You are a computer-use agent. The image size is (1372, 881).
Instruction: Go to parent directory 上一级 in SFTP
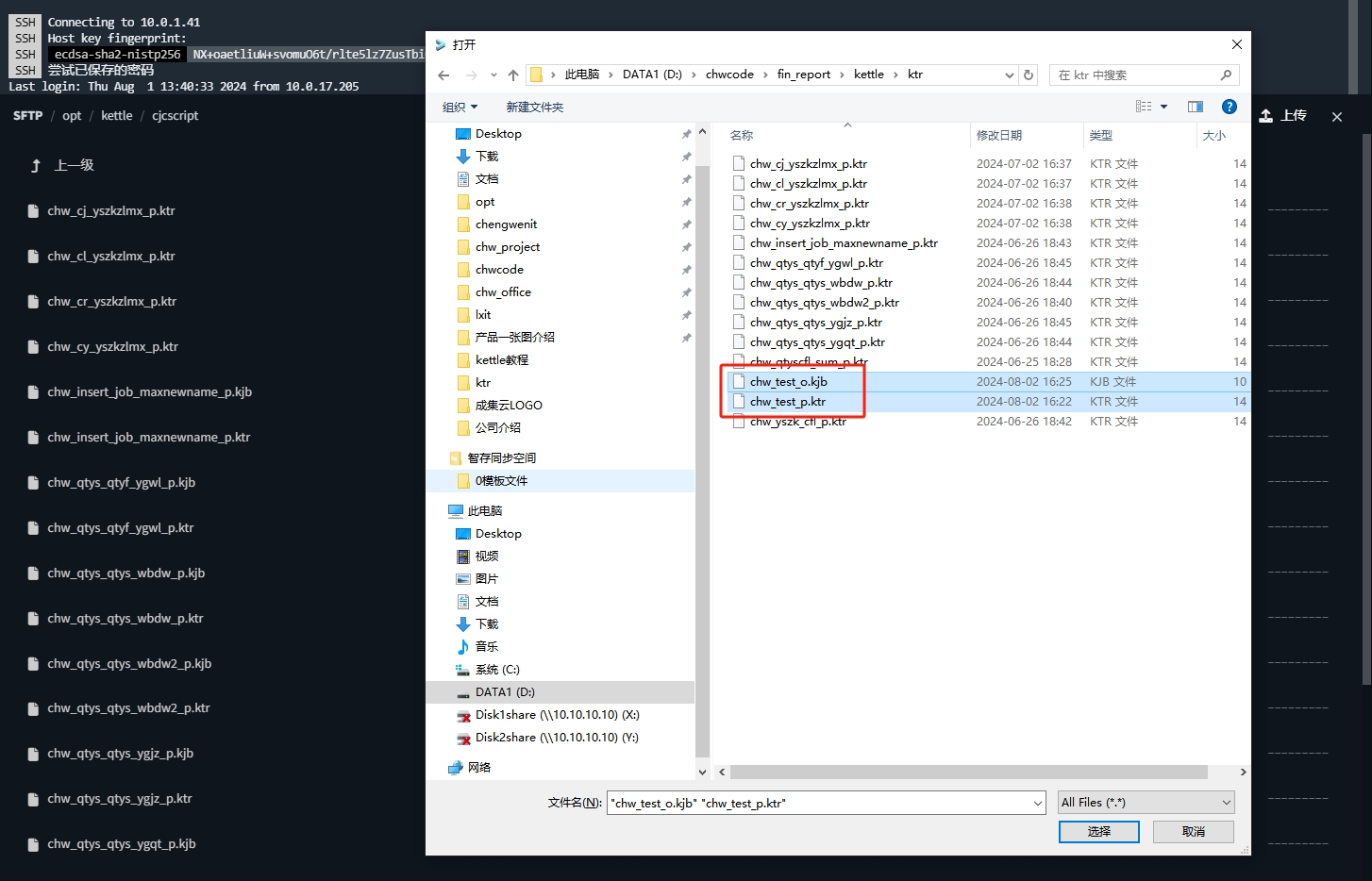[62, 166]
